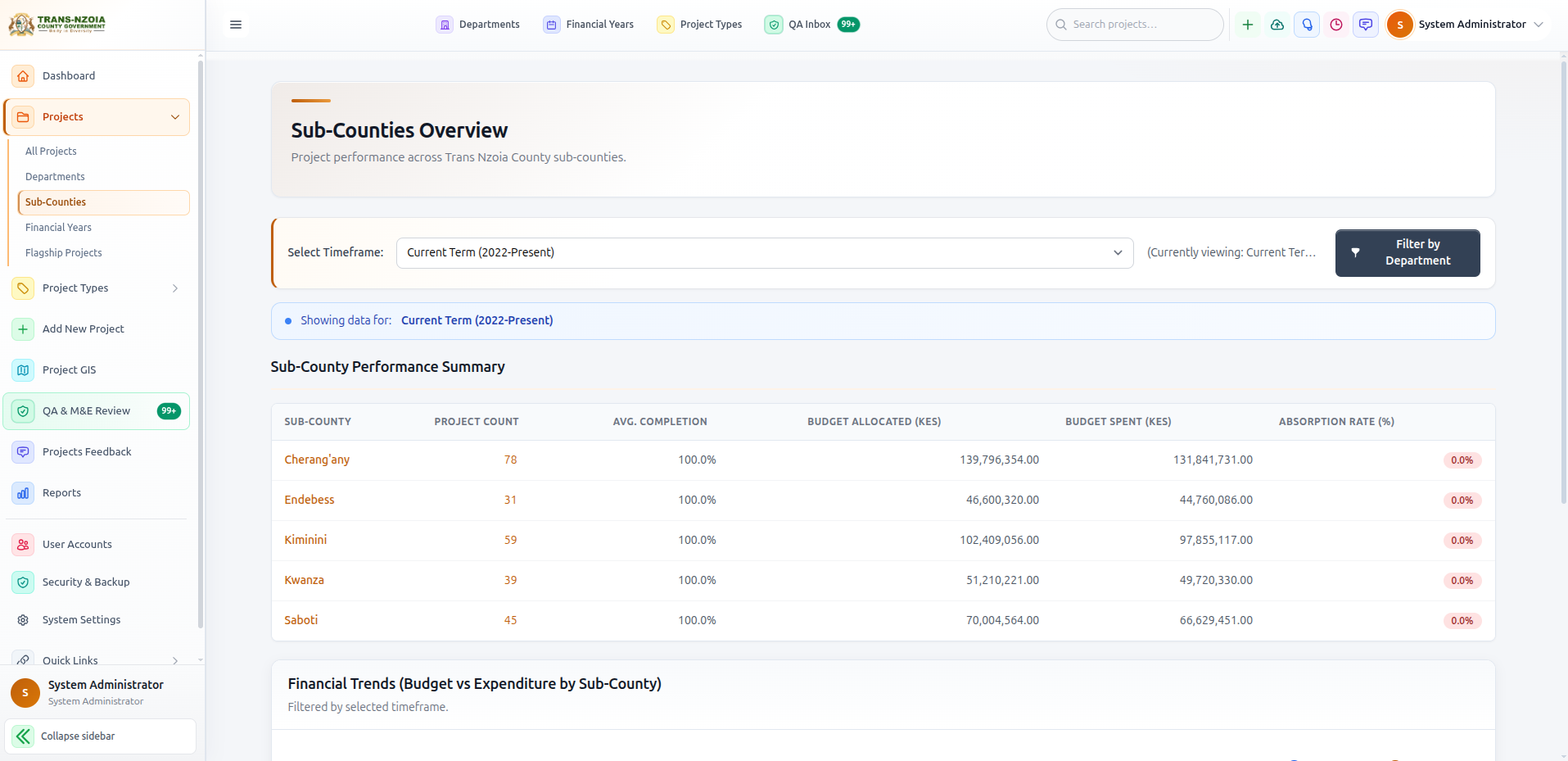
Task: Click the Search projects input field
Action: coord(1135,25)
